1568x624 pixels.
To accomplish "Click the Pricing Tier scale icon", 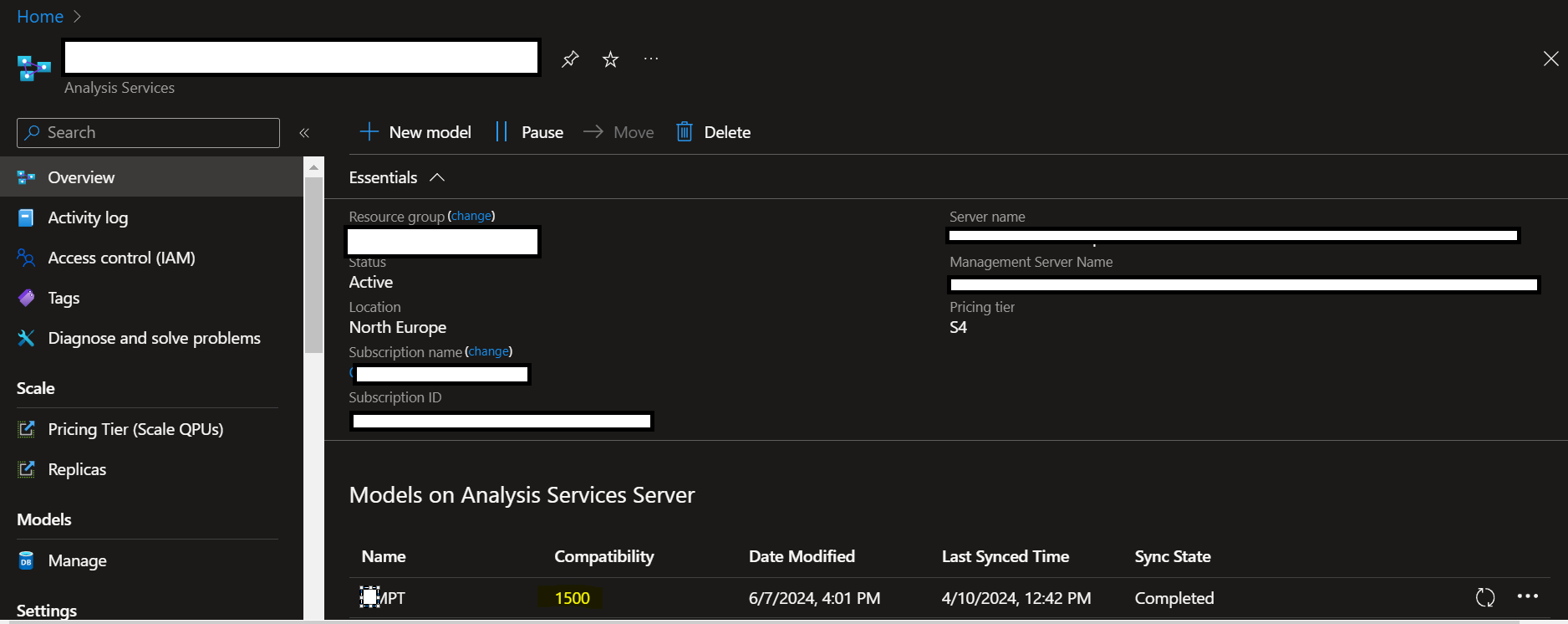I will tap(26, 429).
